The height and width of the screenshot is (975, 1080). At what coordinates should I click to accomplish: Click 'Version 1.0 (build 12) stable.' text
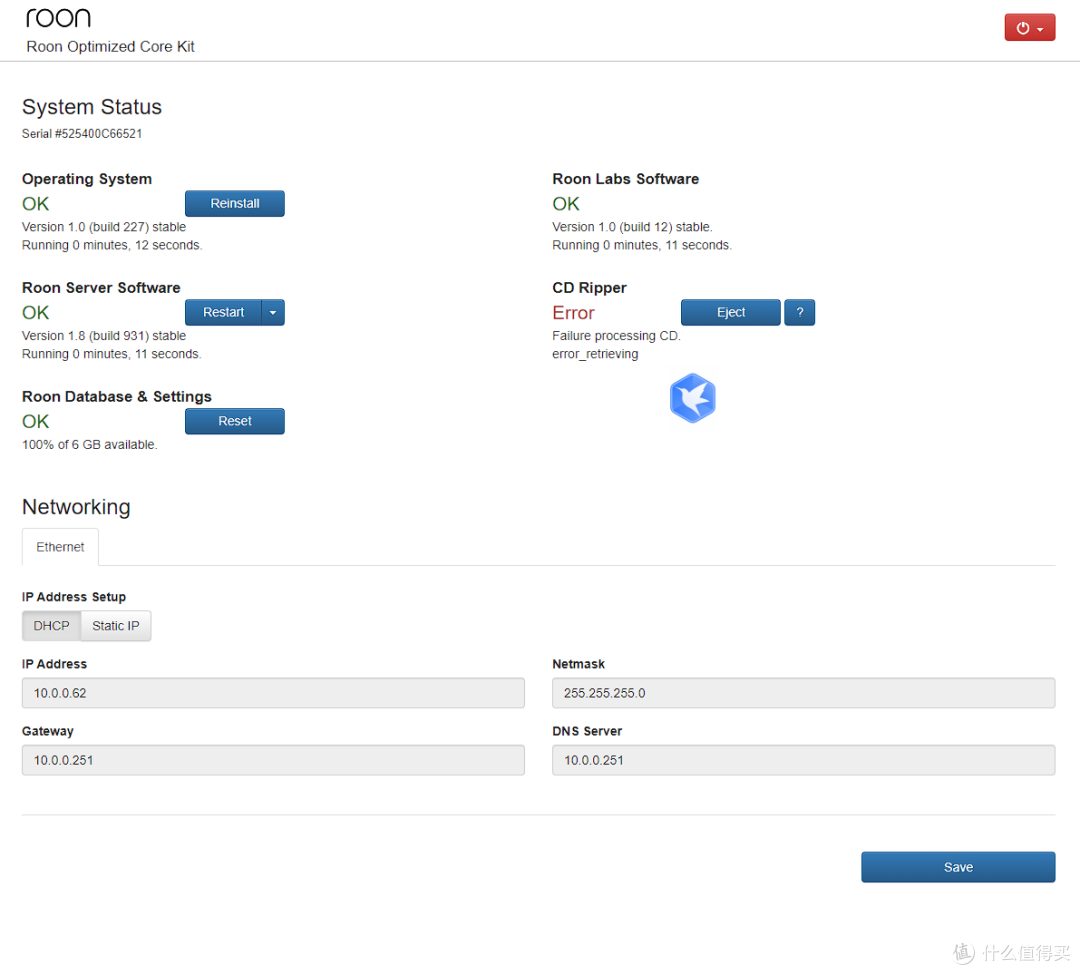(x=632, y=227)
